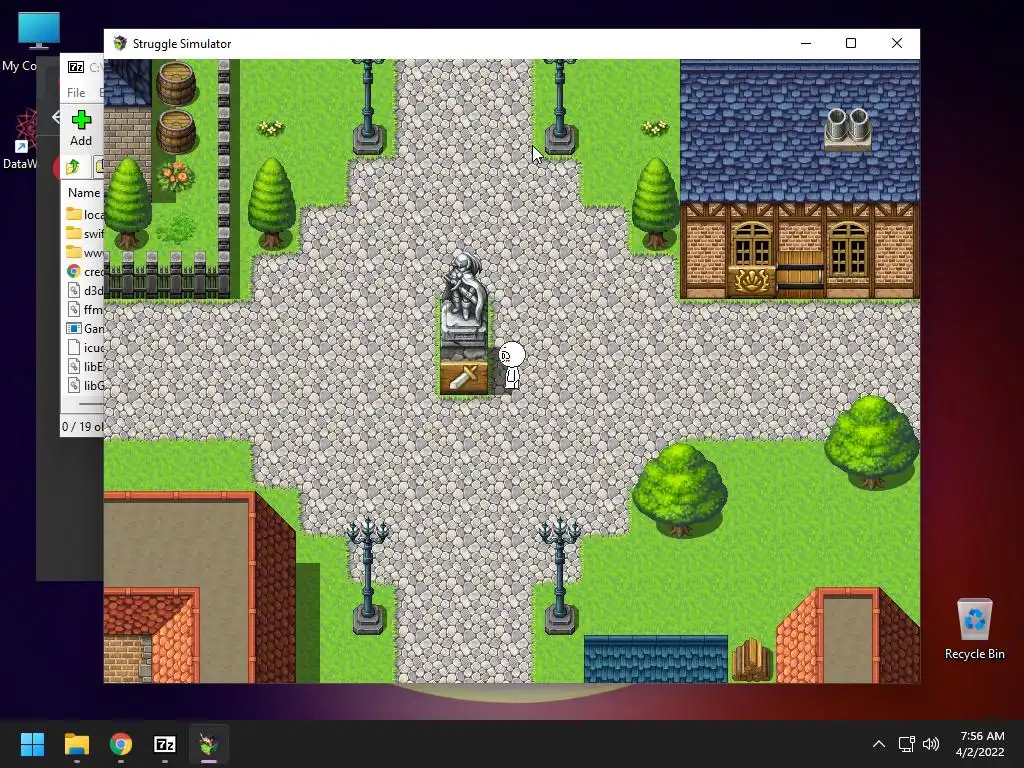Expand hidden system tray icons
The height and width of the screenshot is (768, 1024).
pyautogui.click(x=879, y=744)
